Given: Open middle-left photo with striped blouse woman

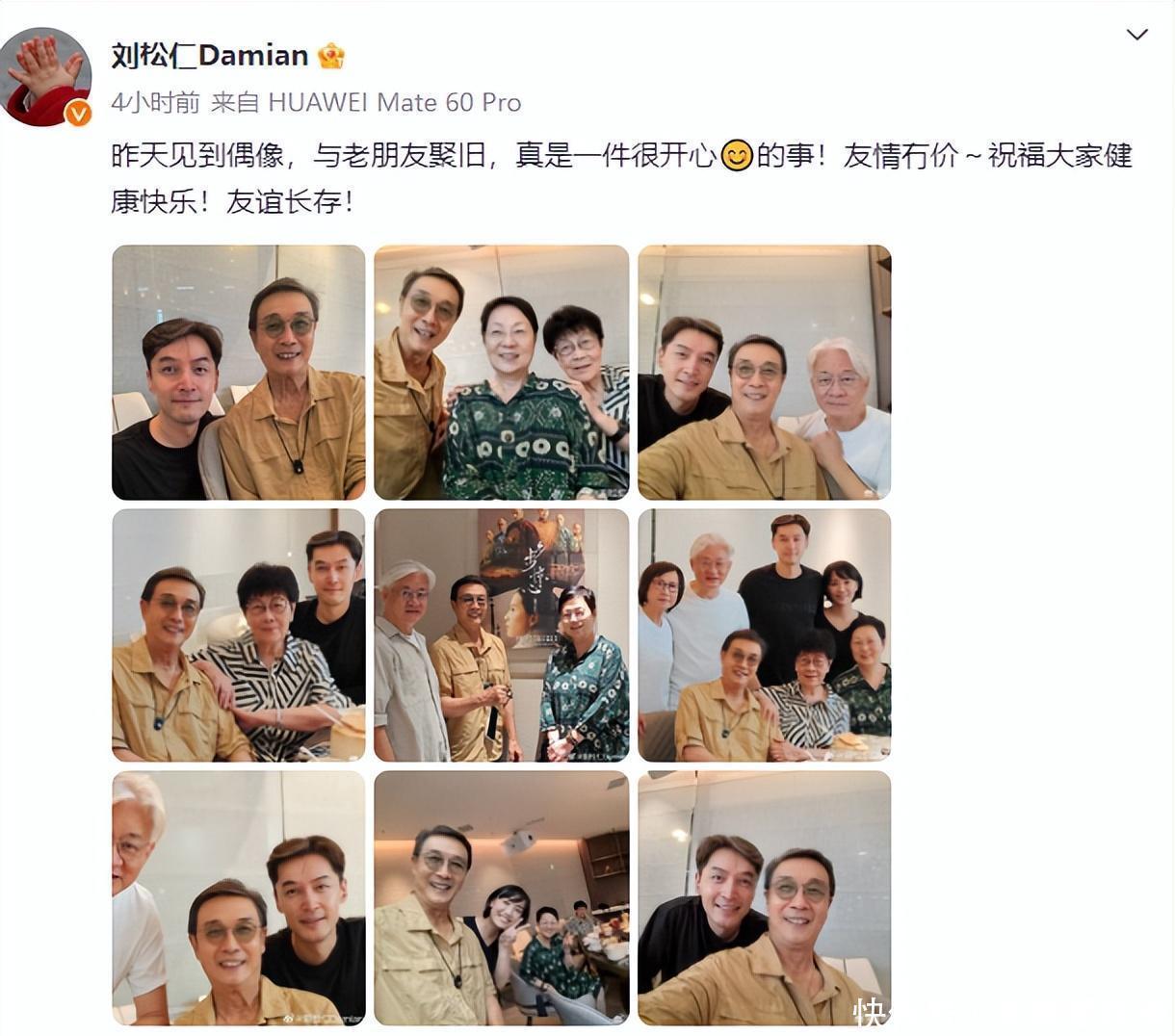Looking at the screenshot, I should 239,635.
